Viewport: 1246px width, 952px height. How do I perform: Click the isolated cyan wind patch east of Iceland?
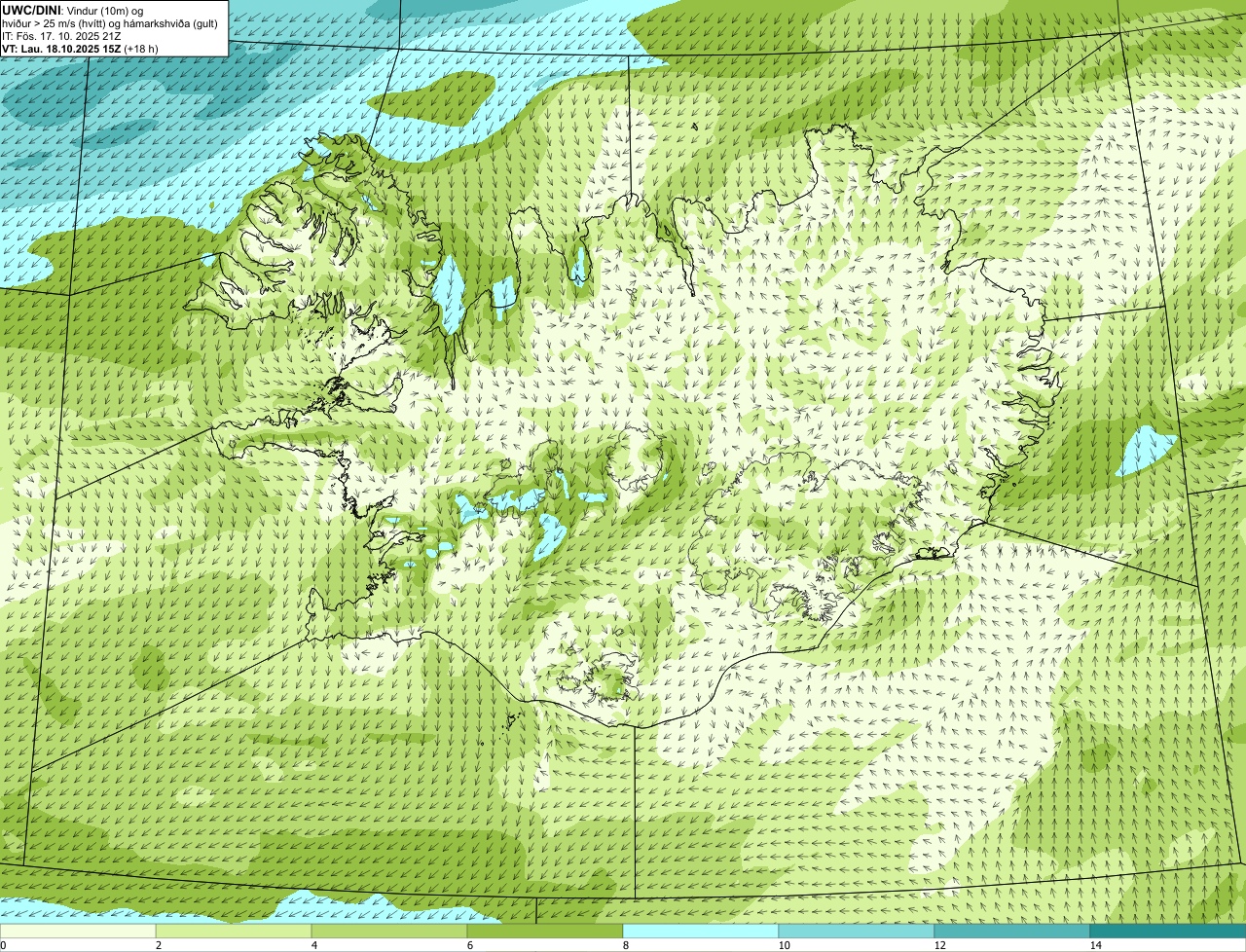[1145, 451]
